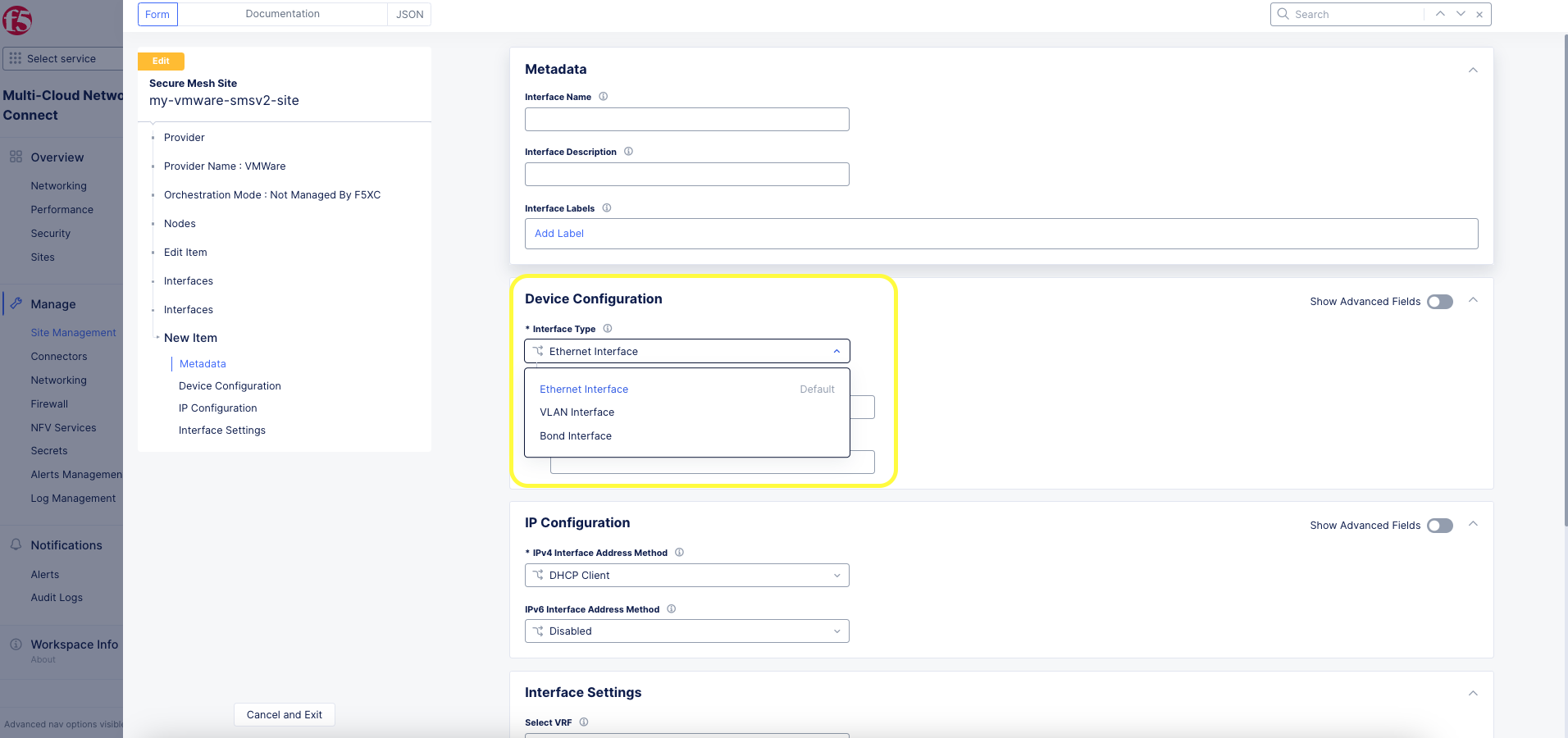Viewport: 1568px width, 738px height.
Task: Click the Interface Name input field
Action: [x=686, y=120]
